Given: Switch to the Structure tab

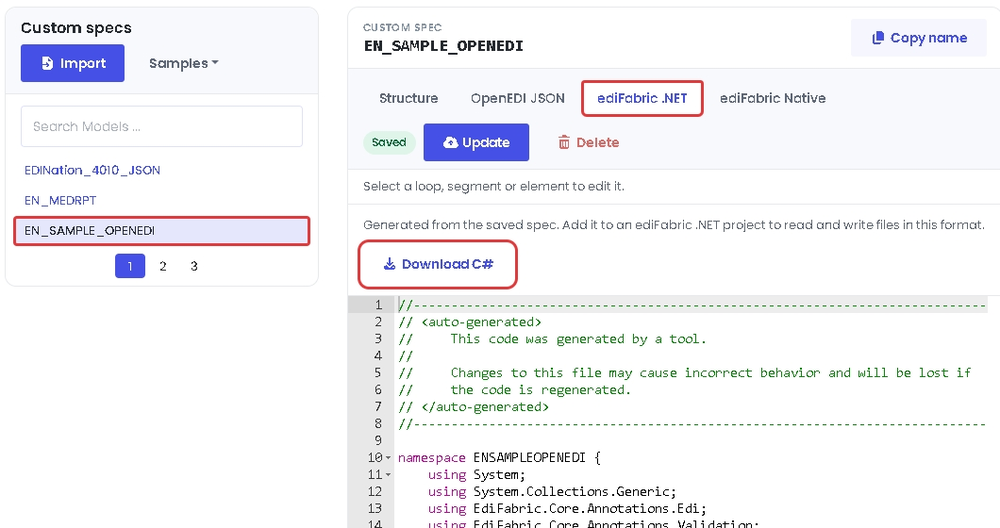Looking at the screenshot, I should click(x=409, y=98).
